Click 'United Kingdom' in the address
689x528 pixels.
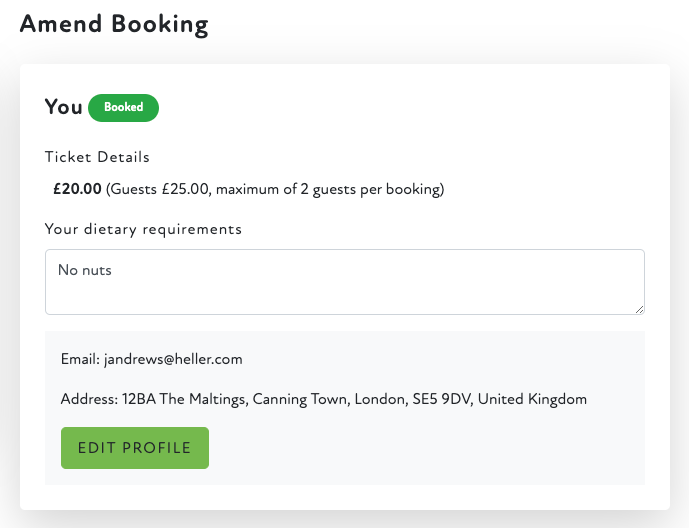[x=533, y=399]
